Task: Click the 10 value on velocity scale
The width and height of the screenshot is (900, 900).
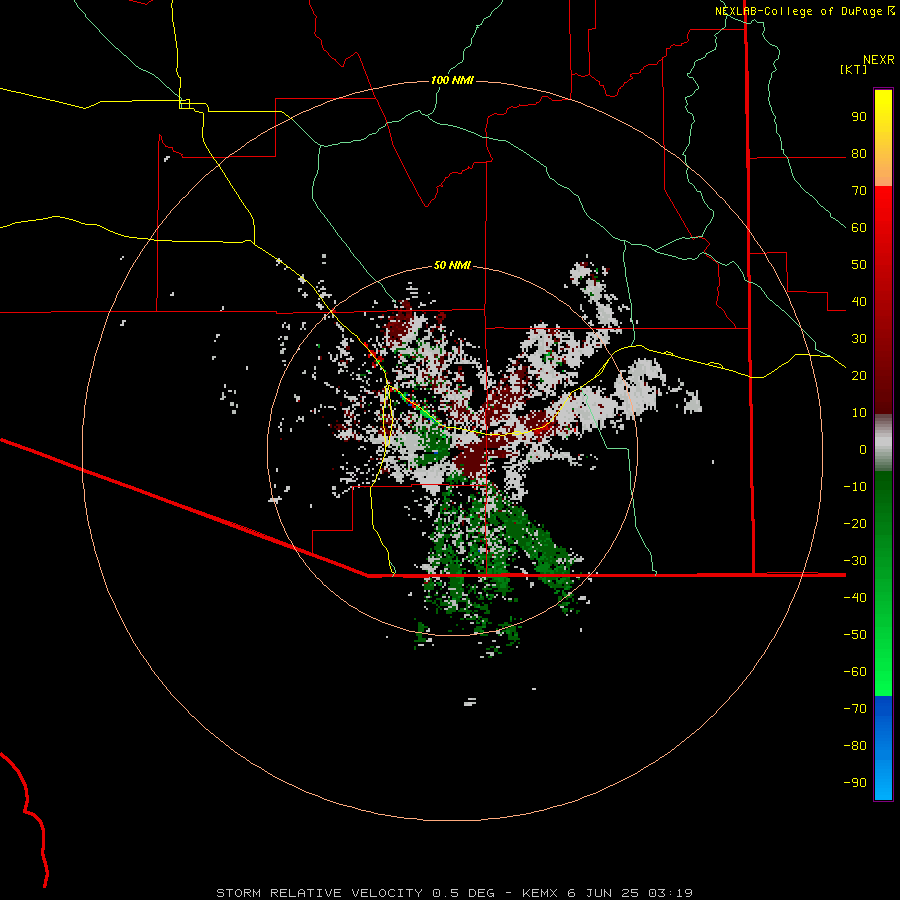Action: (859, 413)
